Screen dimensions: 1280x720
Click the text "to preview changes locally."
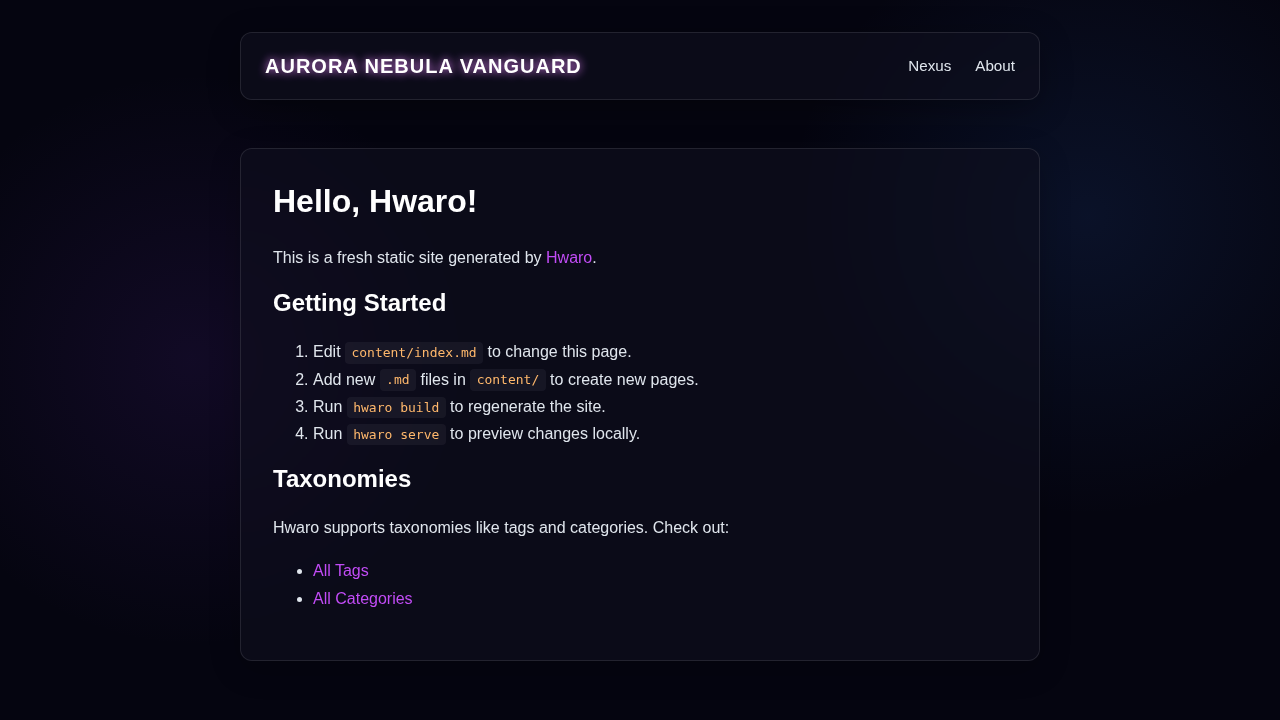(x=545, y=434)
